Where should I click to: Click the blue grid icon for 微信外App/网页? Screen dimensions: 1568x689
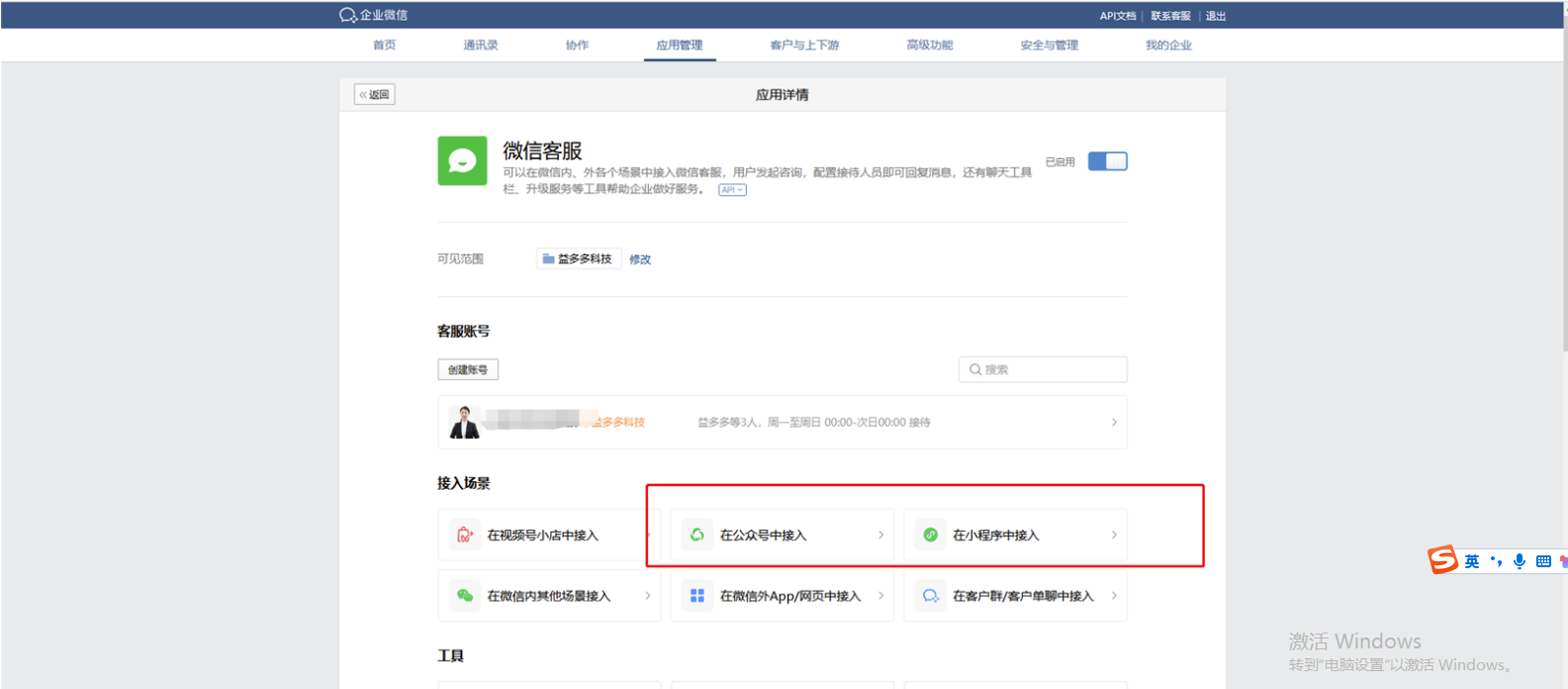tap(697, 596)
